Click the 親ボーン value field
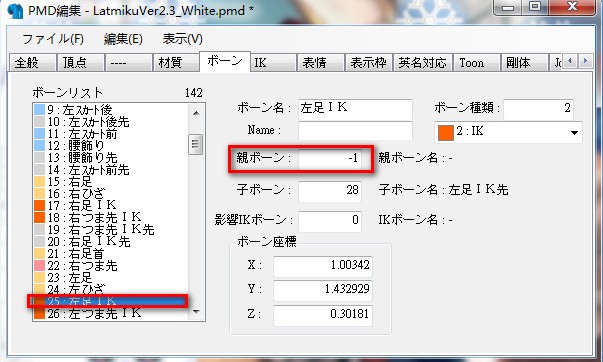 pos(330,158)
